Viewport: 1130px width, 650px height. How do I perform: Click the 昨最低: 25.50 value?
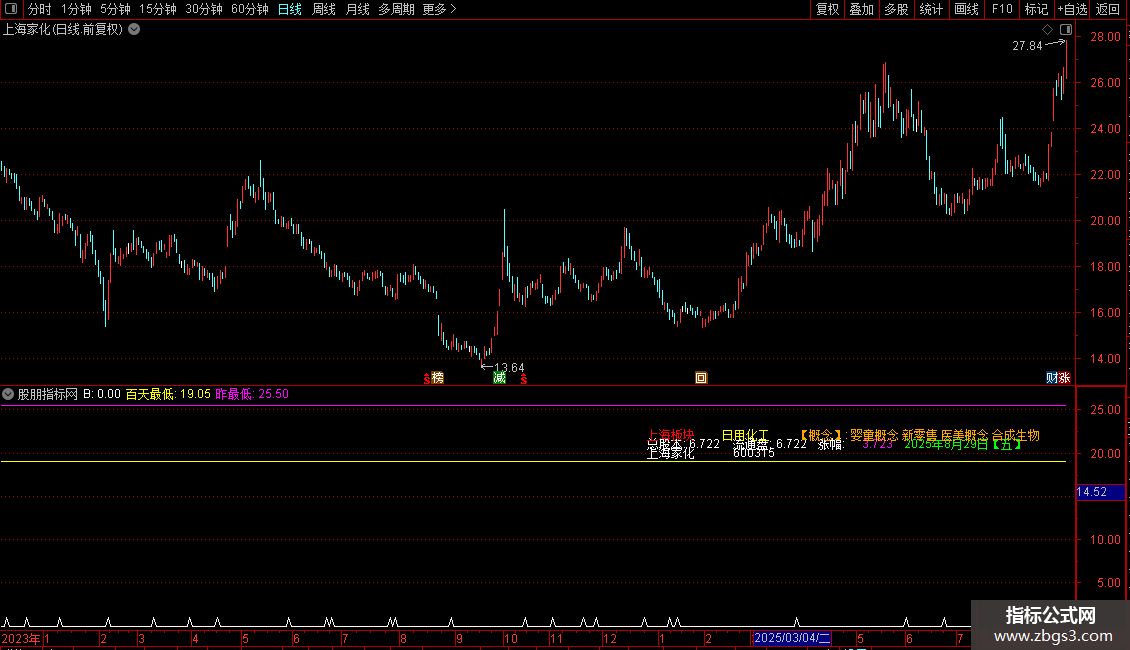[x=252, y=394]
